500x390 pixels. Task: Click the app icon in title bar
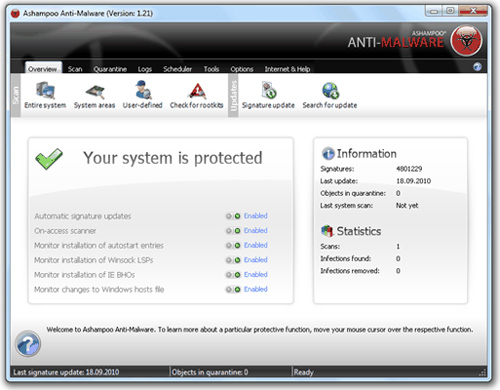tap(15, 13)
